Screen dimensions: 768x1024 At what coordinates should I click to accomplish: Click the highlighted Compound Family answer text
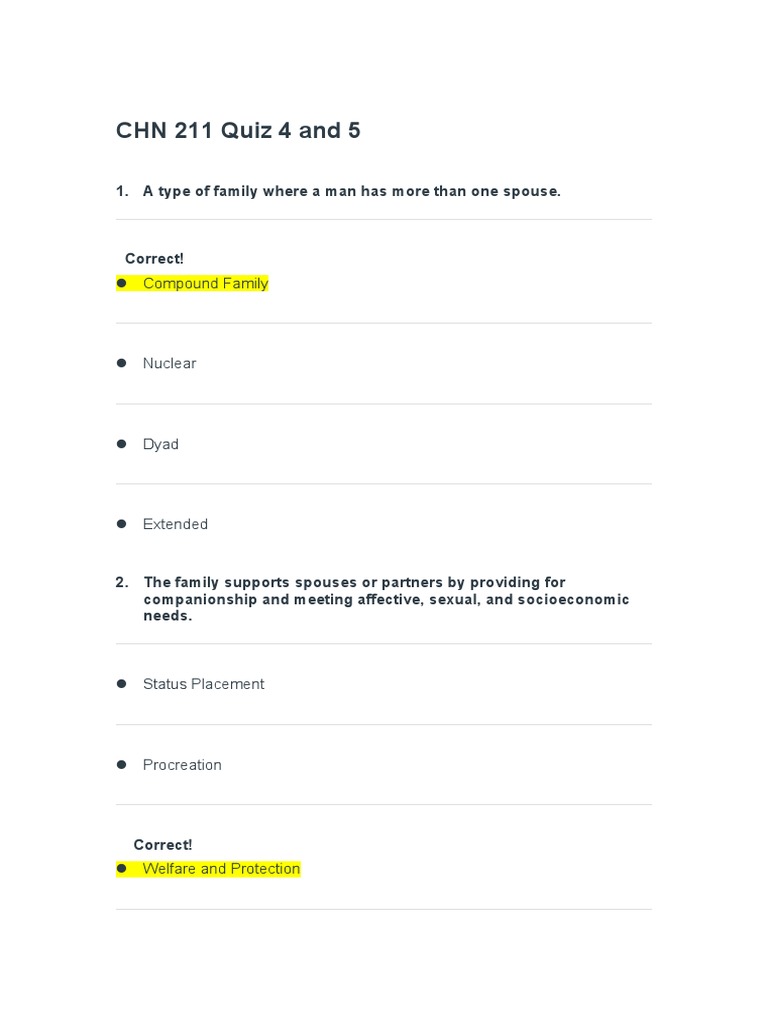pos(205,284)
